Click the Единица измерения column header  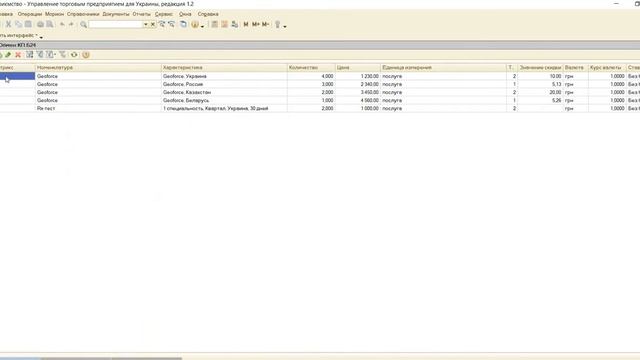[443, 67]
